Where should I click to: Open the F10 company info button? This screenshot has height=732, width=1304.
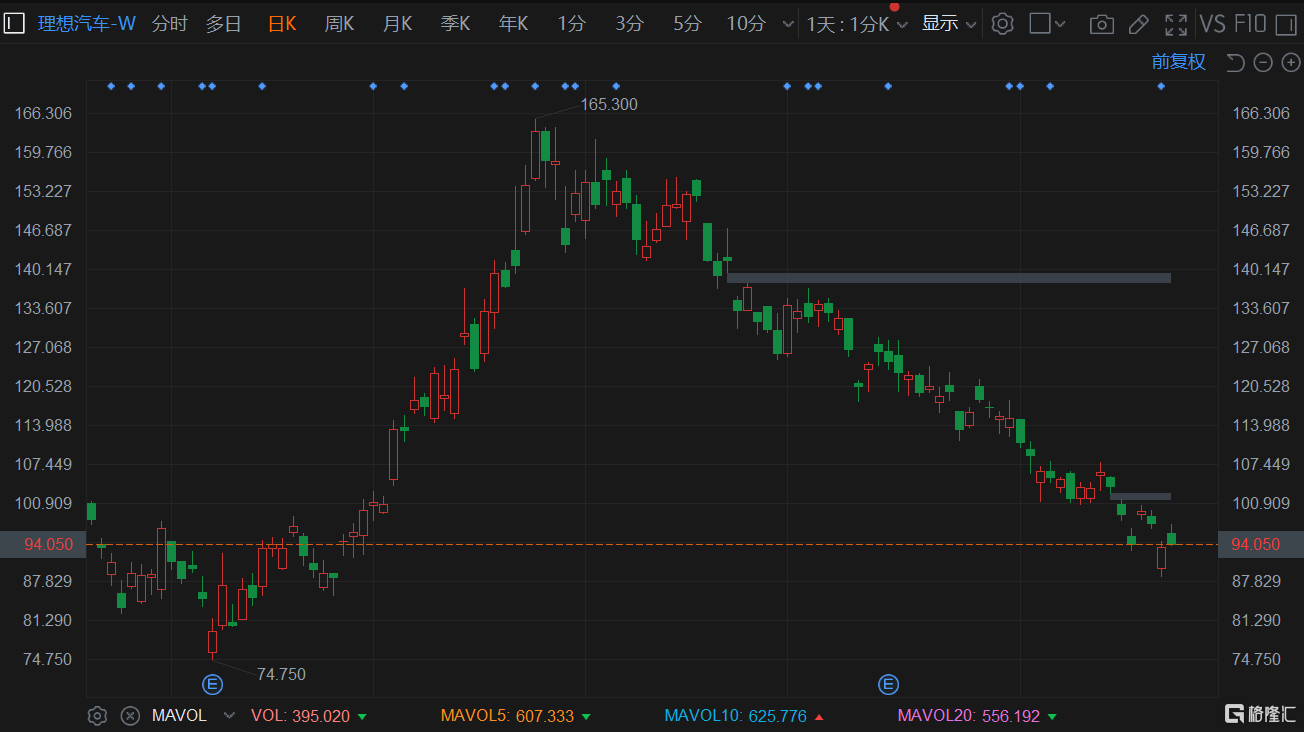tap(1251, 24)
